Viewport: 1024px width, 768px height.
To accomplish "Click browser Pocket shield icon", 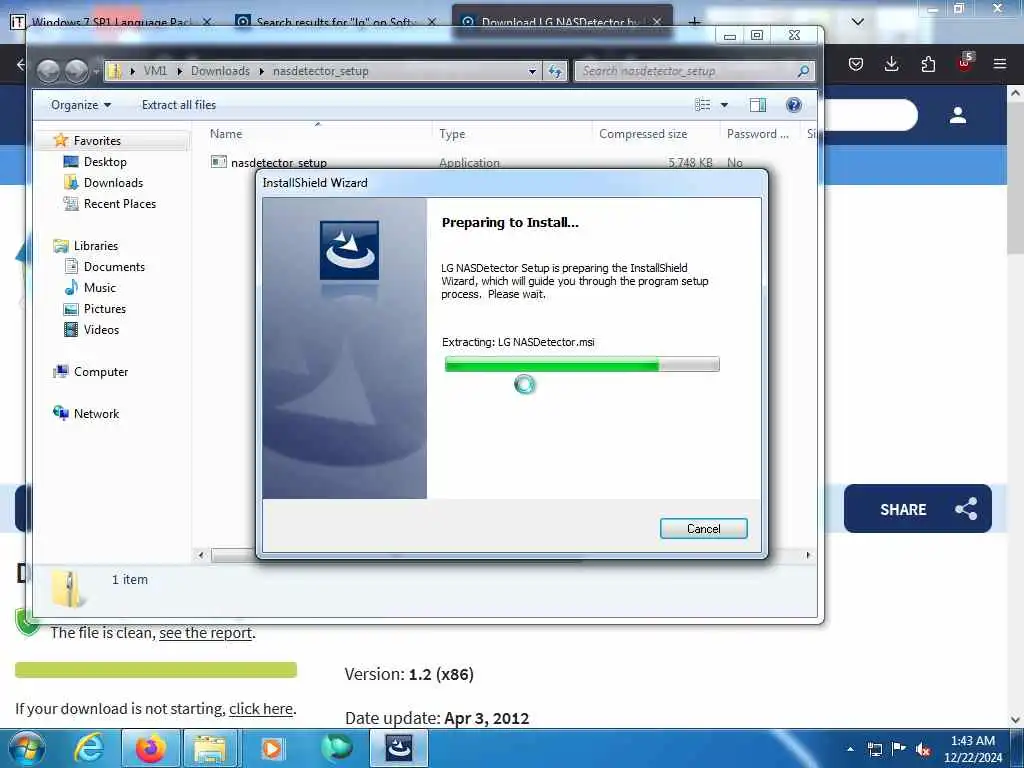I will pos(856,64).
